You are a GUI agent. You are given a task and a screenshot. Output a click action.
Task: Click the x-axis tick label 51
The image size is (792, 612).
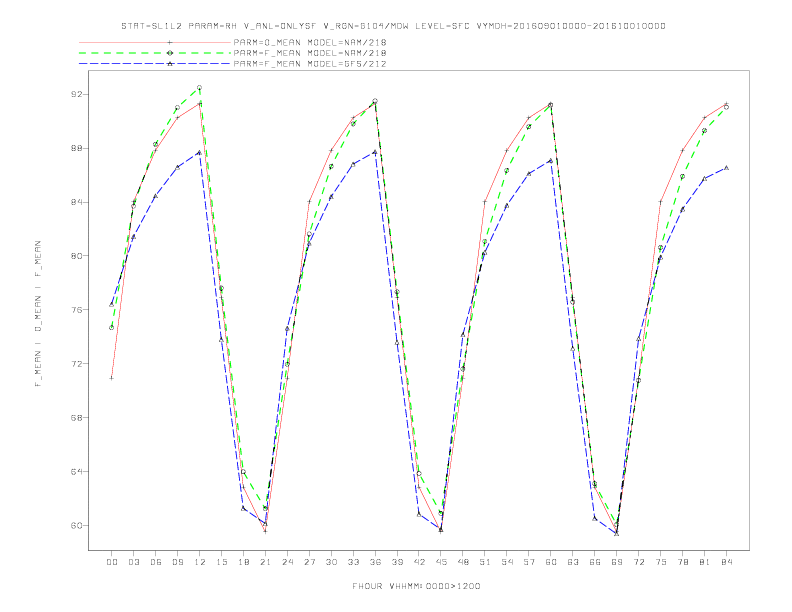pos(485,562)
